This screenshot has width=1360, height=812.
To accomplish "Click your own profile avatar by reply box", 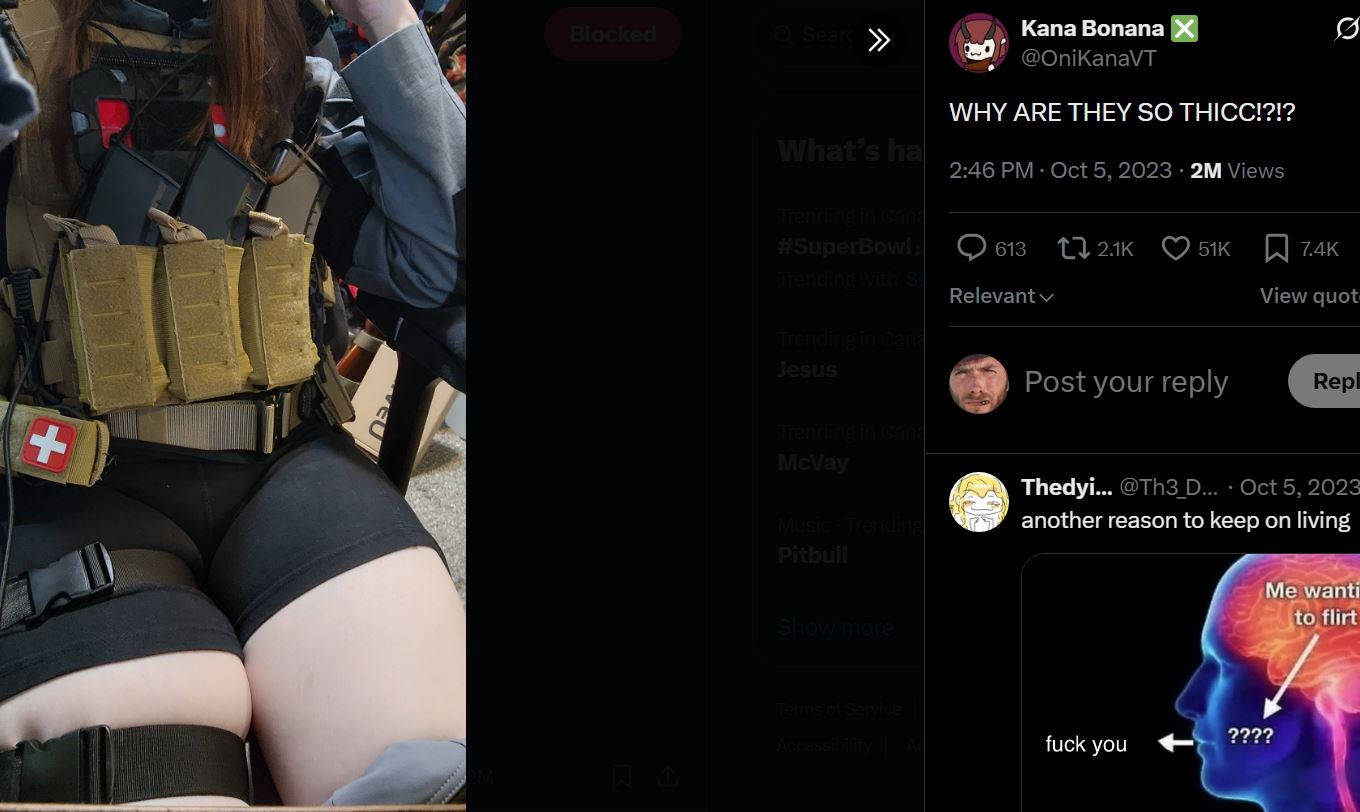I will pyautogui.click(x=978, y=384).
